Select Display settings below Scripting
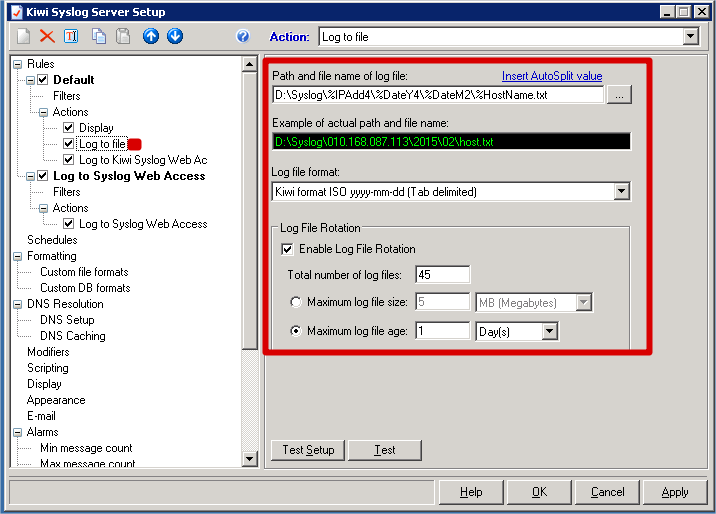Viewport: 716px width, 514px height. pyautogui.click(x=44, y=384)
